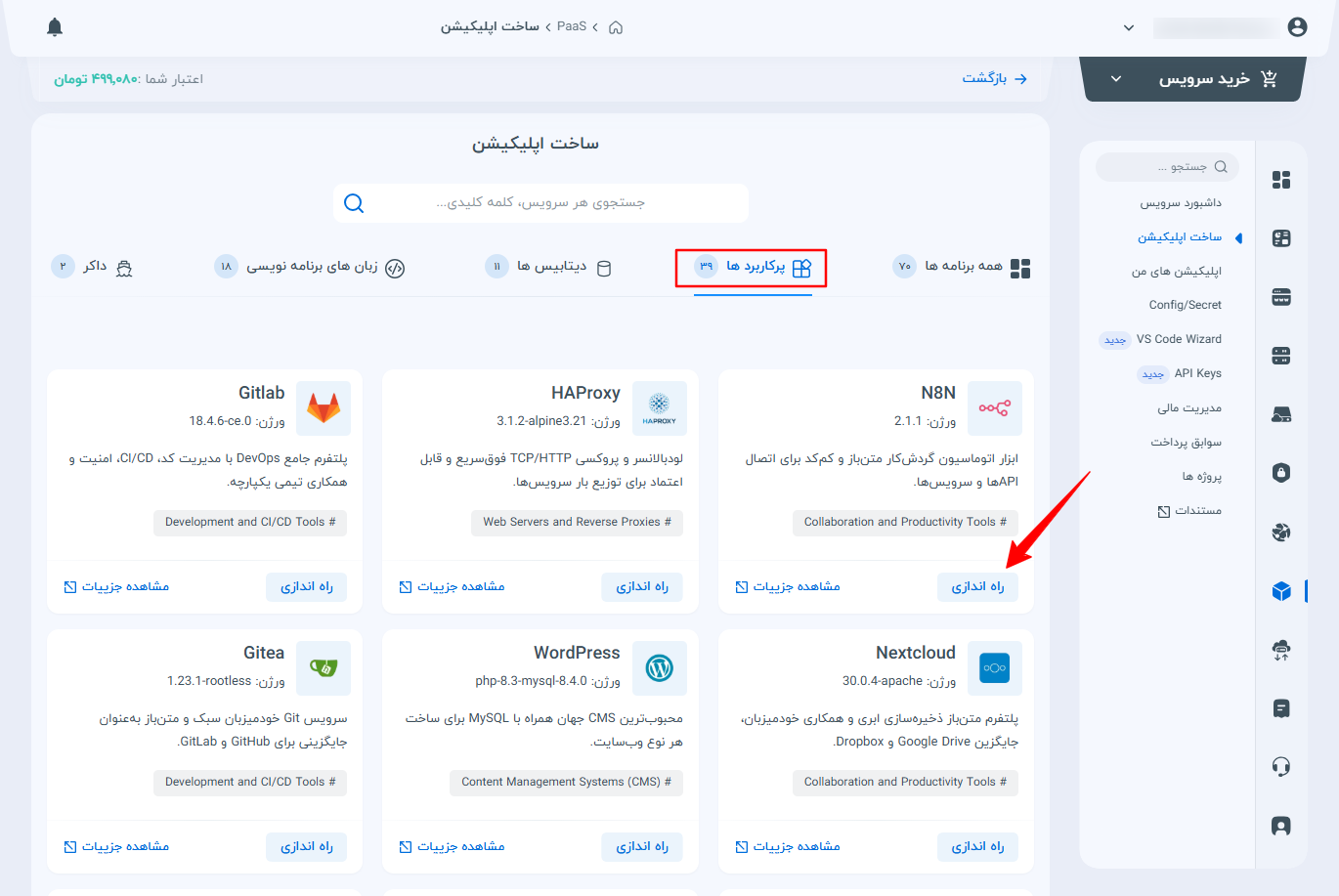Open support via the headset icon
Viewport: 1339px width, 896px height.
[x=1281, y=767]
